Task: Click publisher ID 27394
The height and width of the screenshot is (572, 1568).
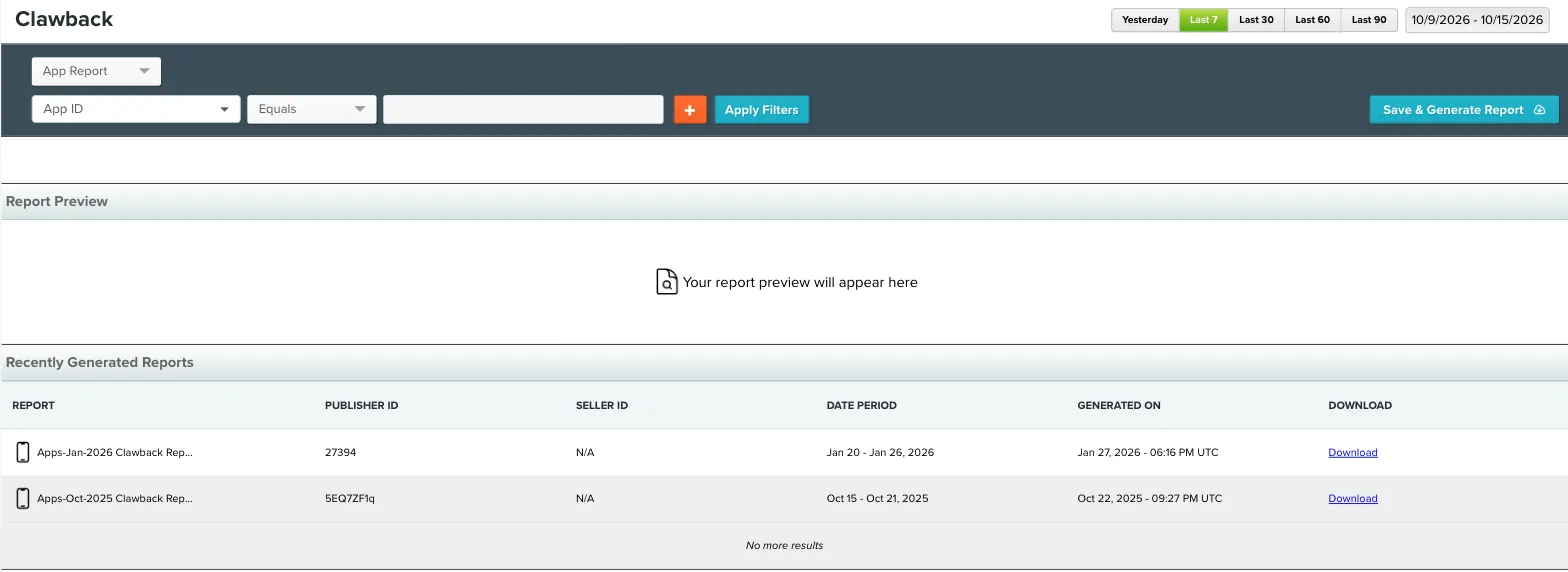Action: (x=340, y=453)
